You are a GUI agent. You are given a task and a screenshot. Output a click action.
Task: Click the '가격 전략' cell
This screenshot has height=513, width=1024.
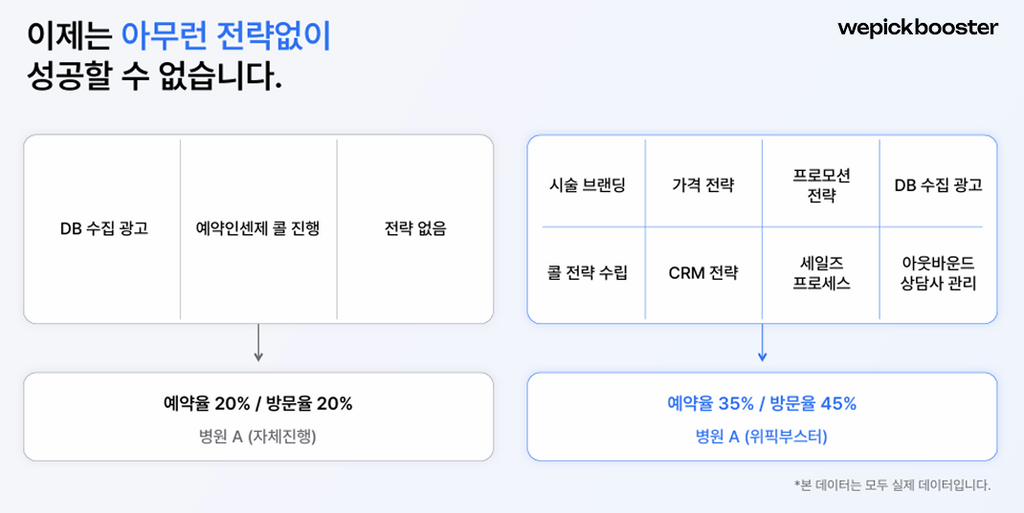click(x=703, y=185)
